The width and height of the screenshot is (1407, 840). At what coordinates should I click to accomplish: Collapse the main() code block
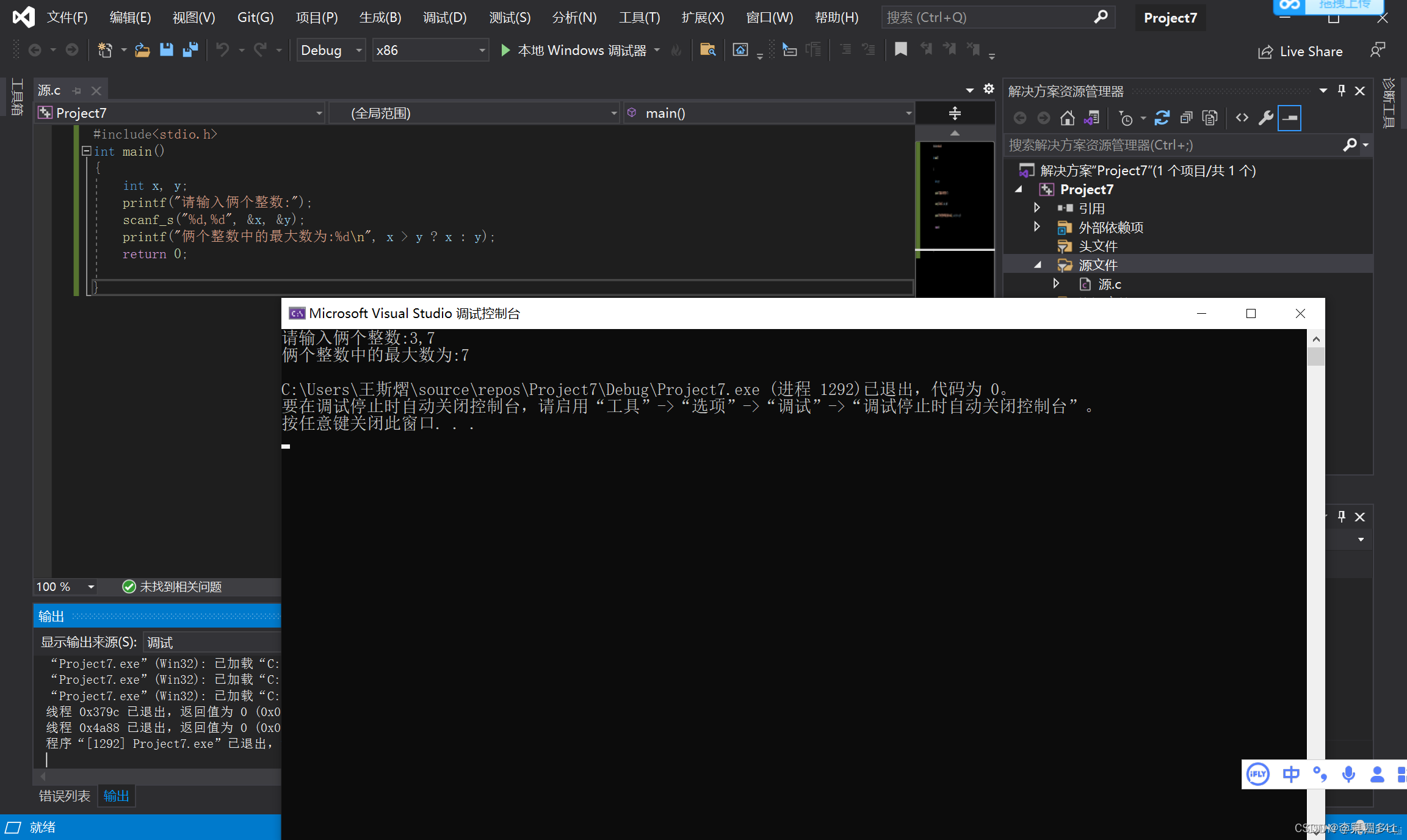pyautogui.click(x=87, y=151)
